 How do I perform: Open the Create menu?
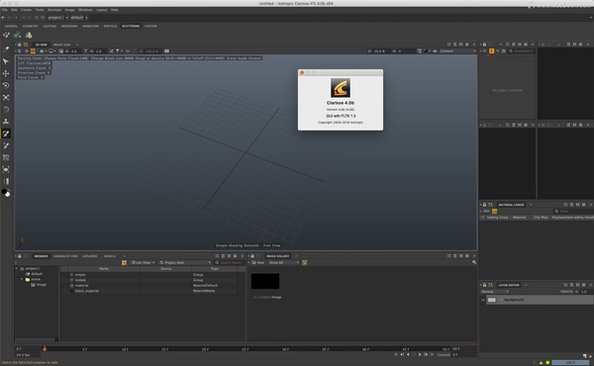click(26, 10)
